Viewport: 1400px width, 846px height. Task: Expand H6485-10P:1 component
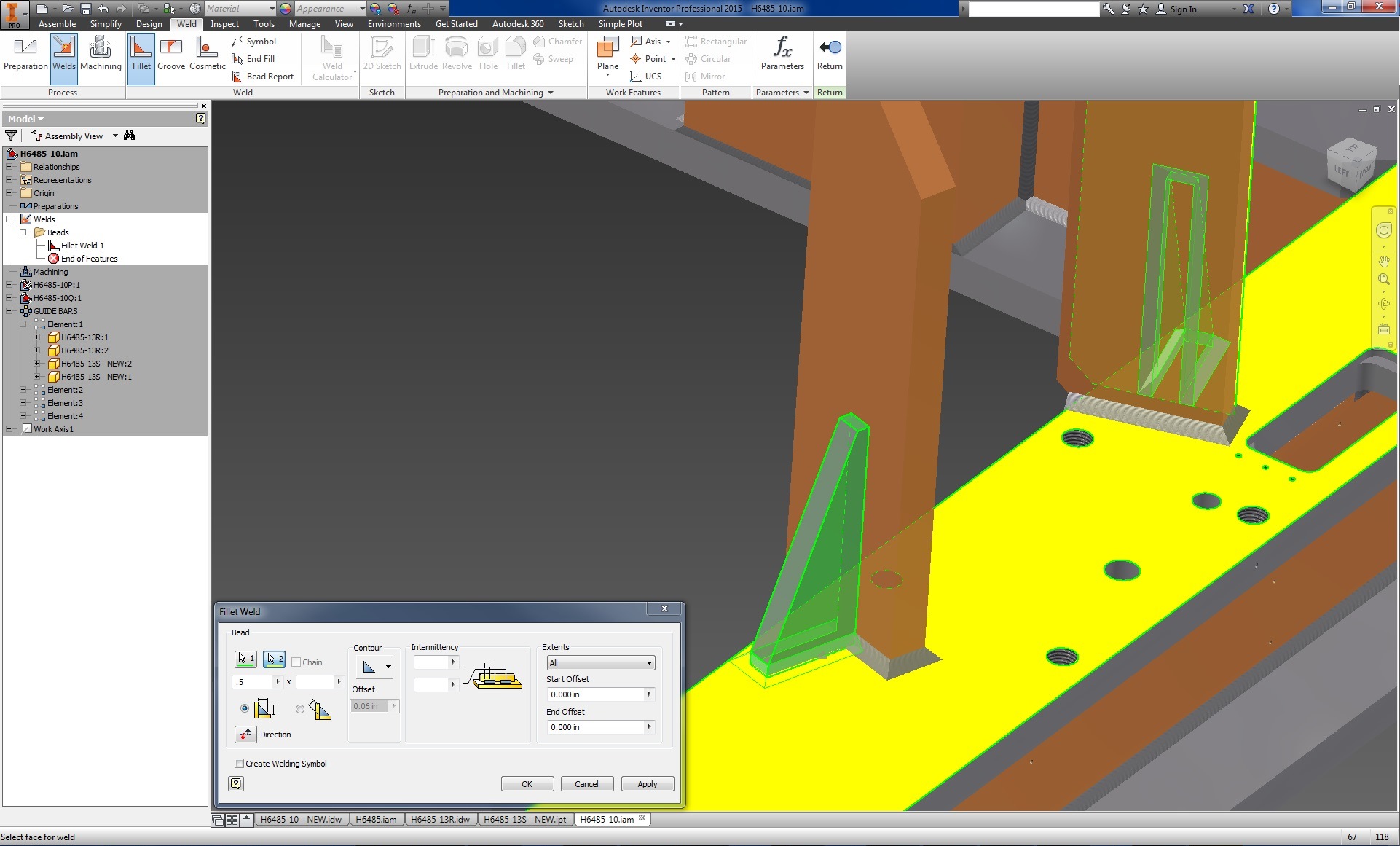[9, 285]
